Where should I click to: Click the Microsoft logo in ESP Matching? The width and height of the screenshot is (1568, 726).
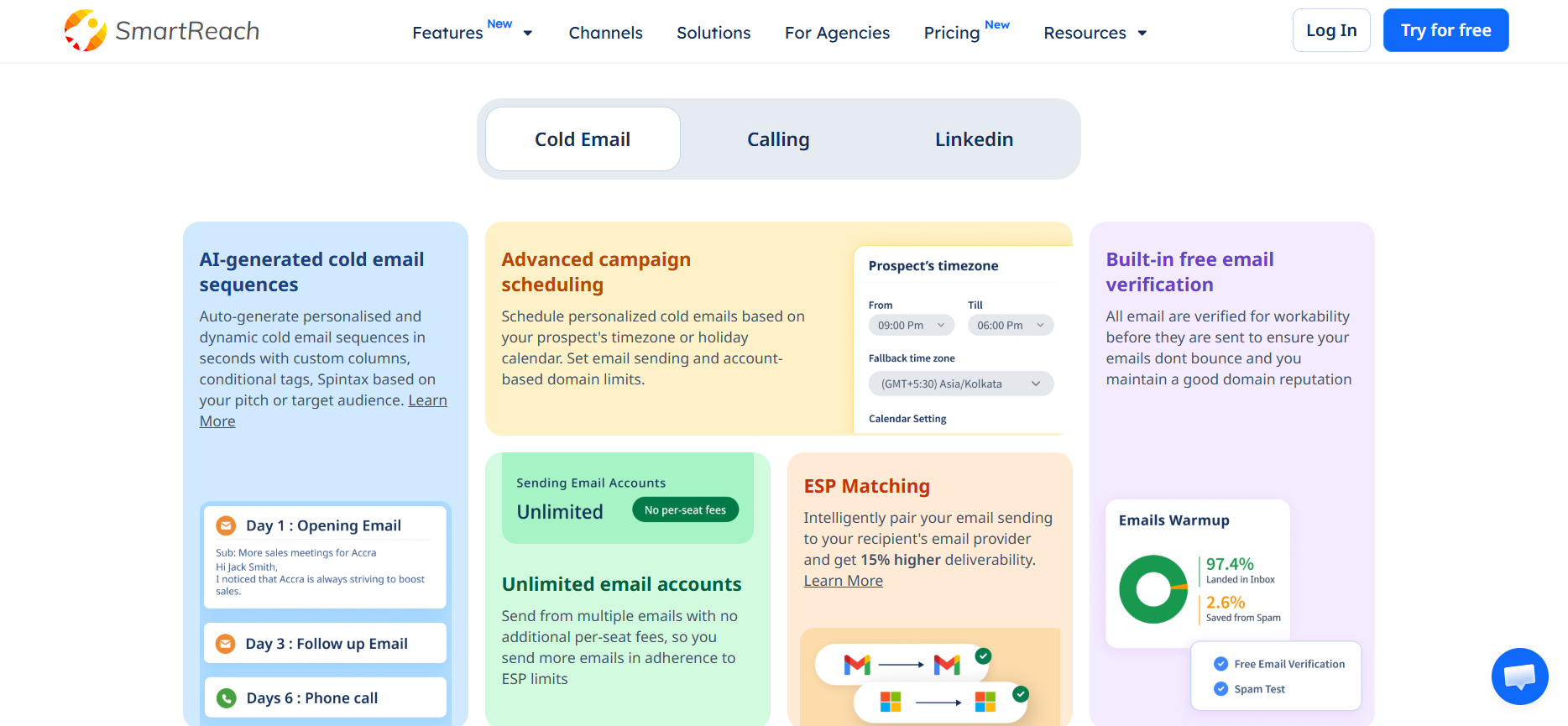891,702
